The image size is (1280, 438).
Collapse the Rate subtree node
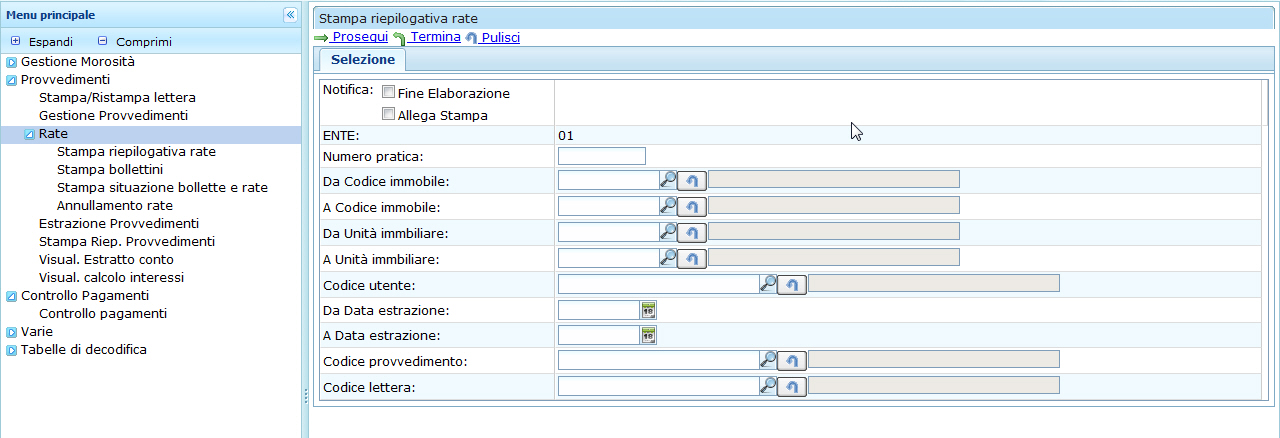[x=30, y=134]
